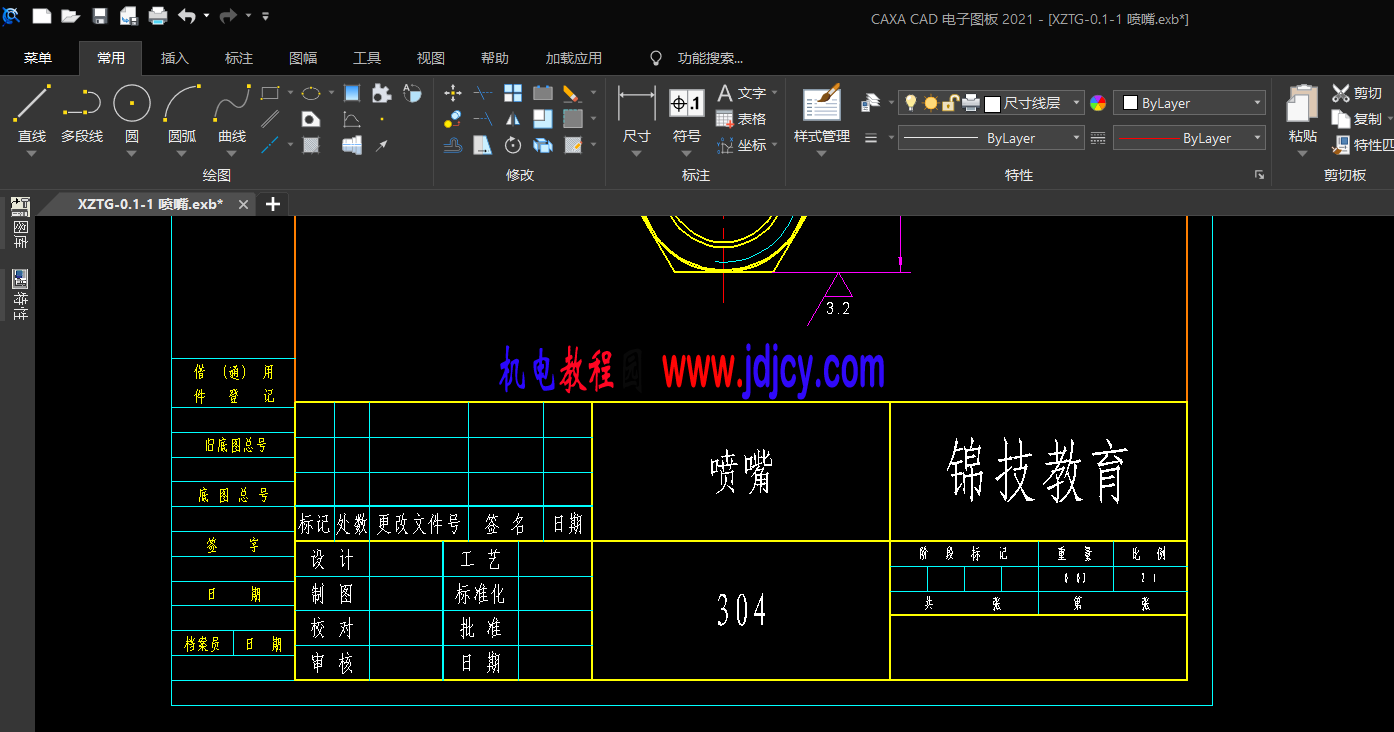Toggle layer light bulb on/off

click(x=911, y=103)
